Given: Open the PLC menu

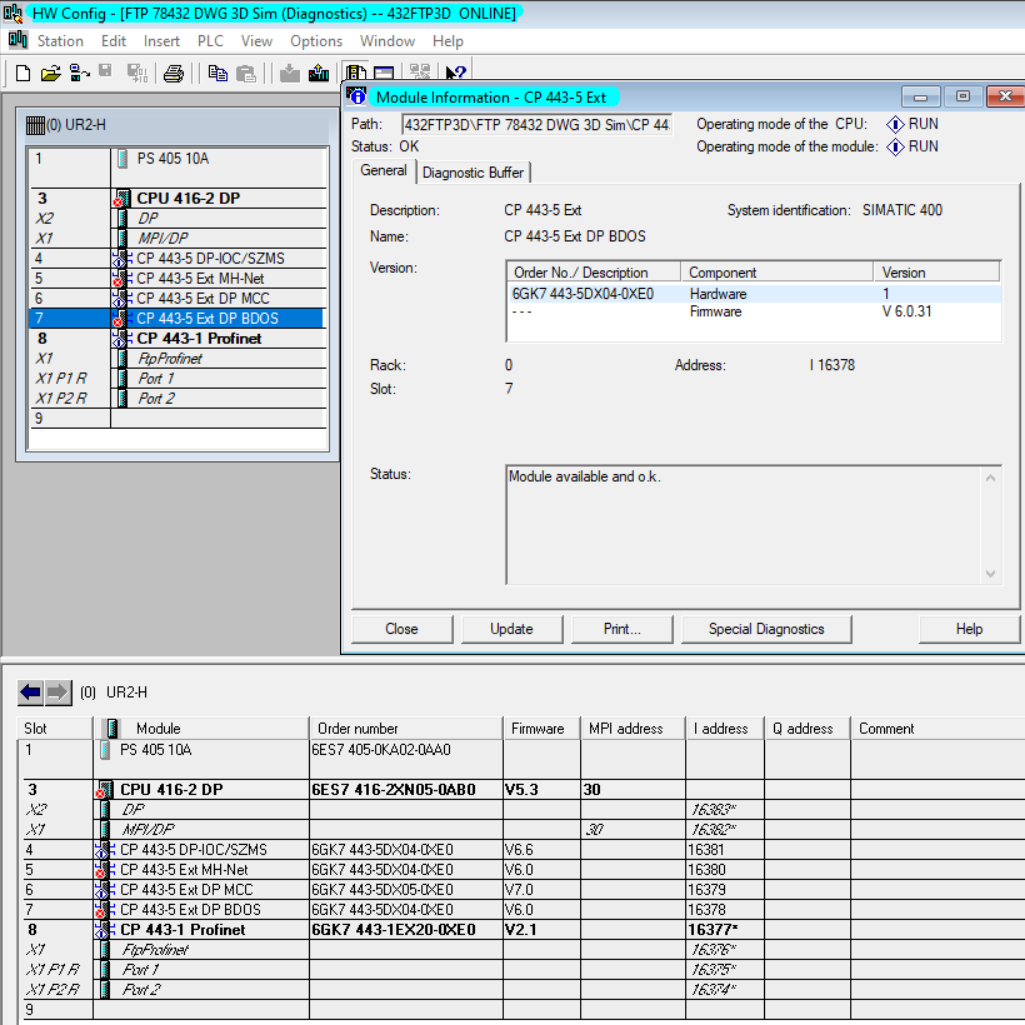Looking at the screenshot, I should point(210,41).
